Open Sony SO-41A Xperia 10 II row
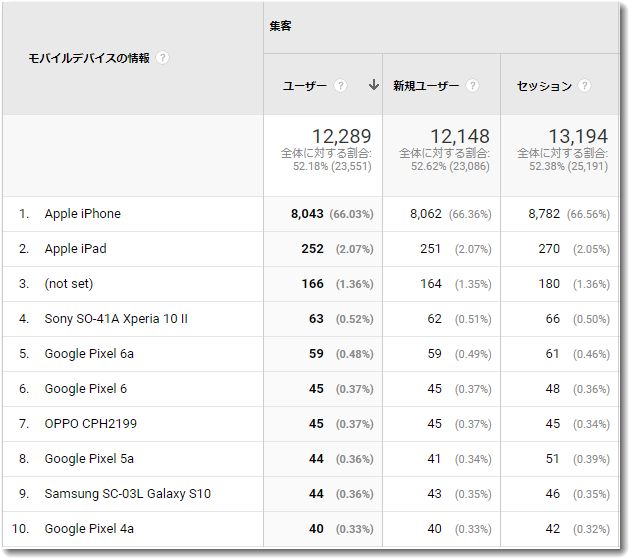Screen dimensions: 629x558 pyautogui.click(x=116, y=319)
